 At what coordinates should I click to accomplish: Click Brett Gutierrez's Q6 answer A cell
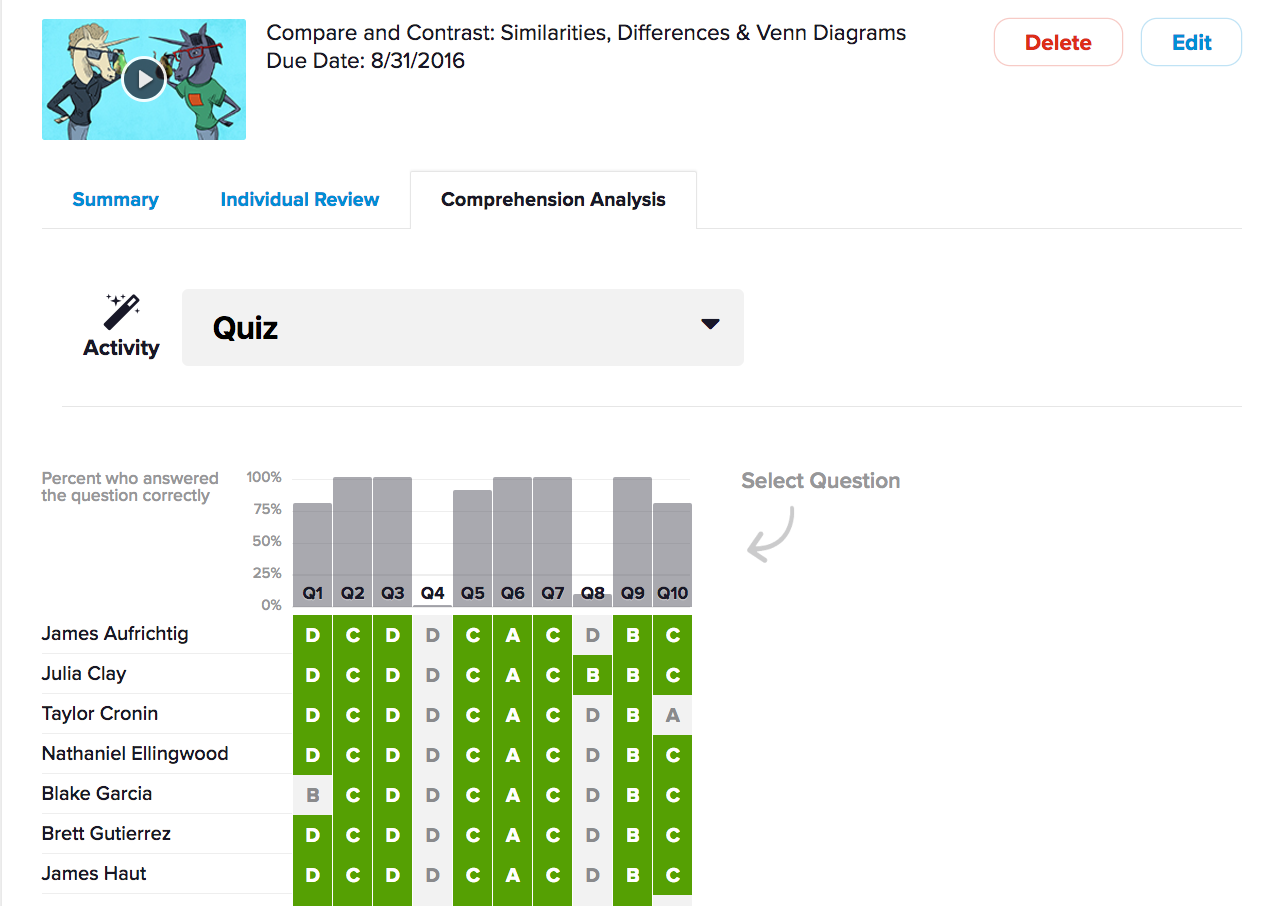[x=513, y=835]
